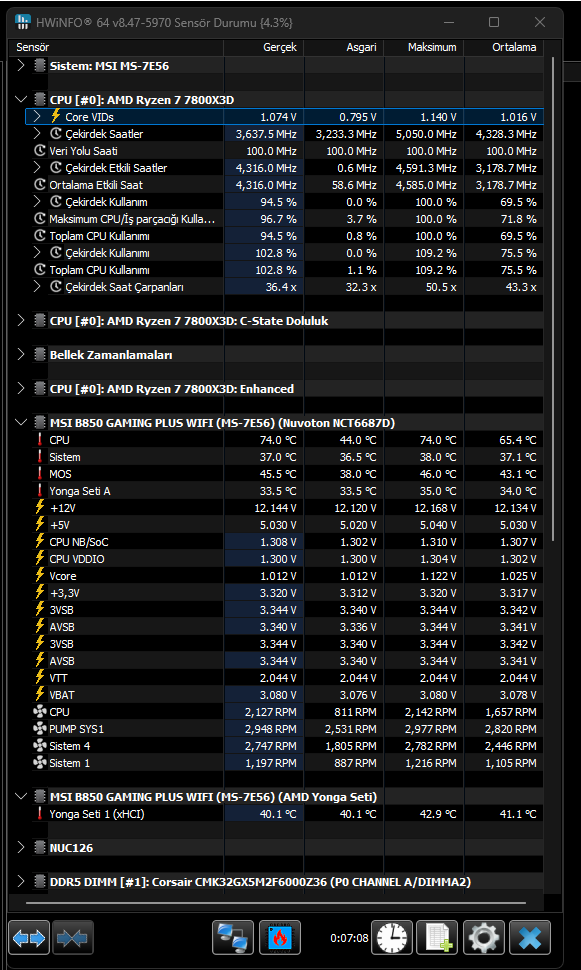Image resolution: width=581 pixels, height=970 pixels.
Task: Expand the Sistem: MSI MS-7E56 group
Action: pyautogui.click(x=20, y=66)
